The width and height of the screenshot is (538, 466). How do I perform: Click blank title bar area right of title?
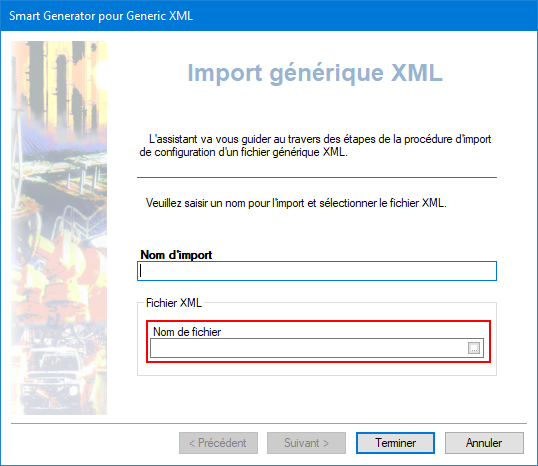(x=364, y=16)
